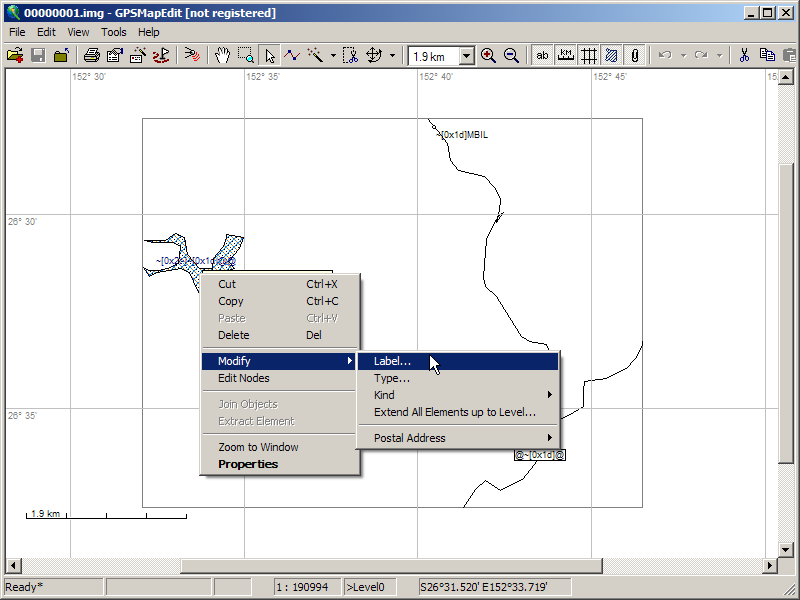This screenshot has height=600, width=800.
Task: Click the scissors Cut toolbar icon
Action: coord(744,56)
